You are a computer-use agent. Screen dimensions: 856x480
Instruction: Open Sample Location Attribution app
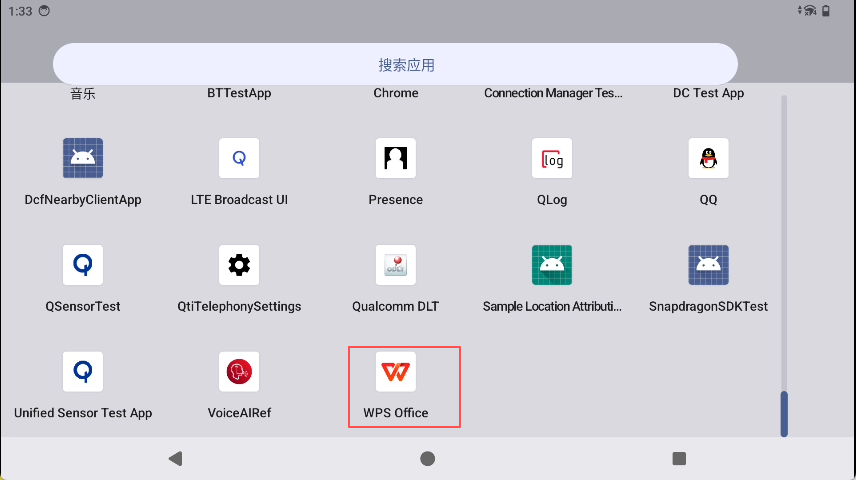coord(552,266)
